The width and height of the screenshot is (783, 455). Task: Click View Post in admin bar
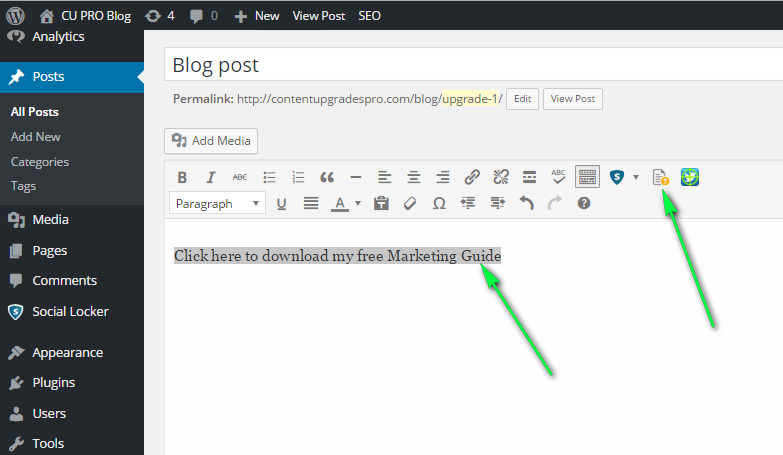click(319, 16)
